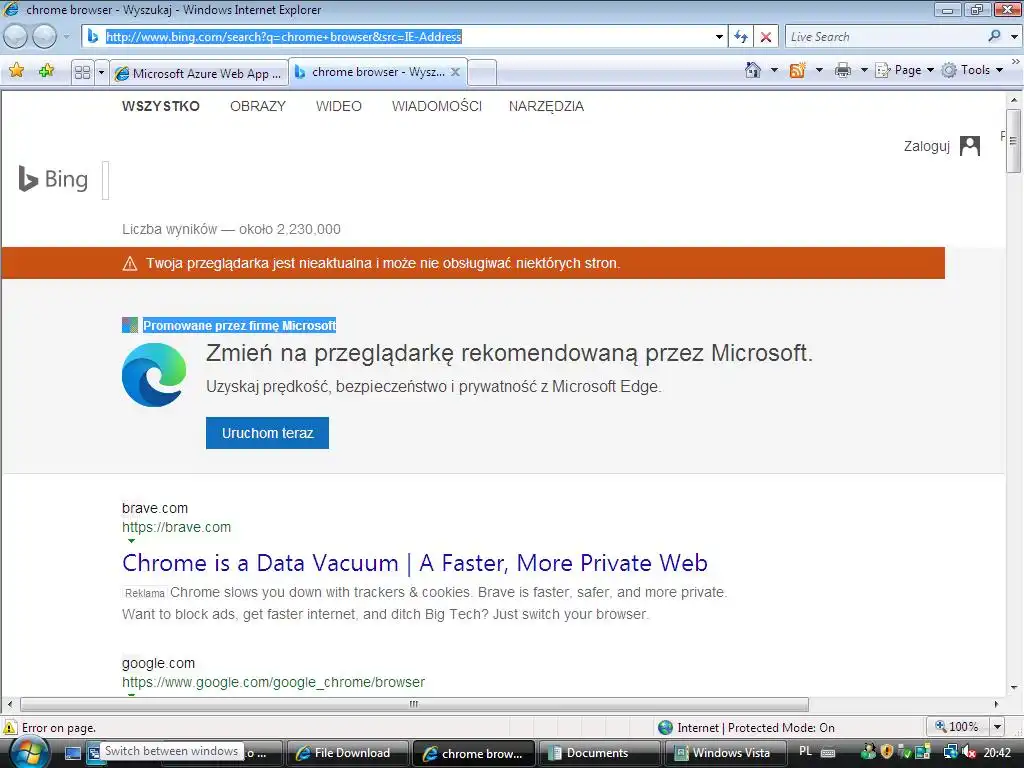Click the https://brave.com URL
This screenshot has height=768, width=1024.
click(x=176, y=527)
